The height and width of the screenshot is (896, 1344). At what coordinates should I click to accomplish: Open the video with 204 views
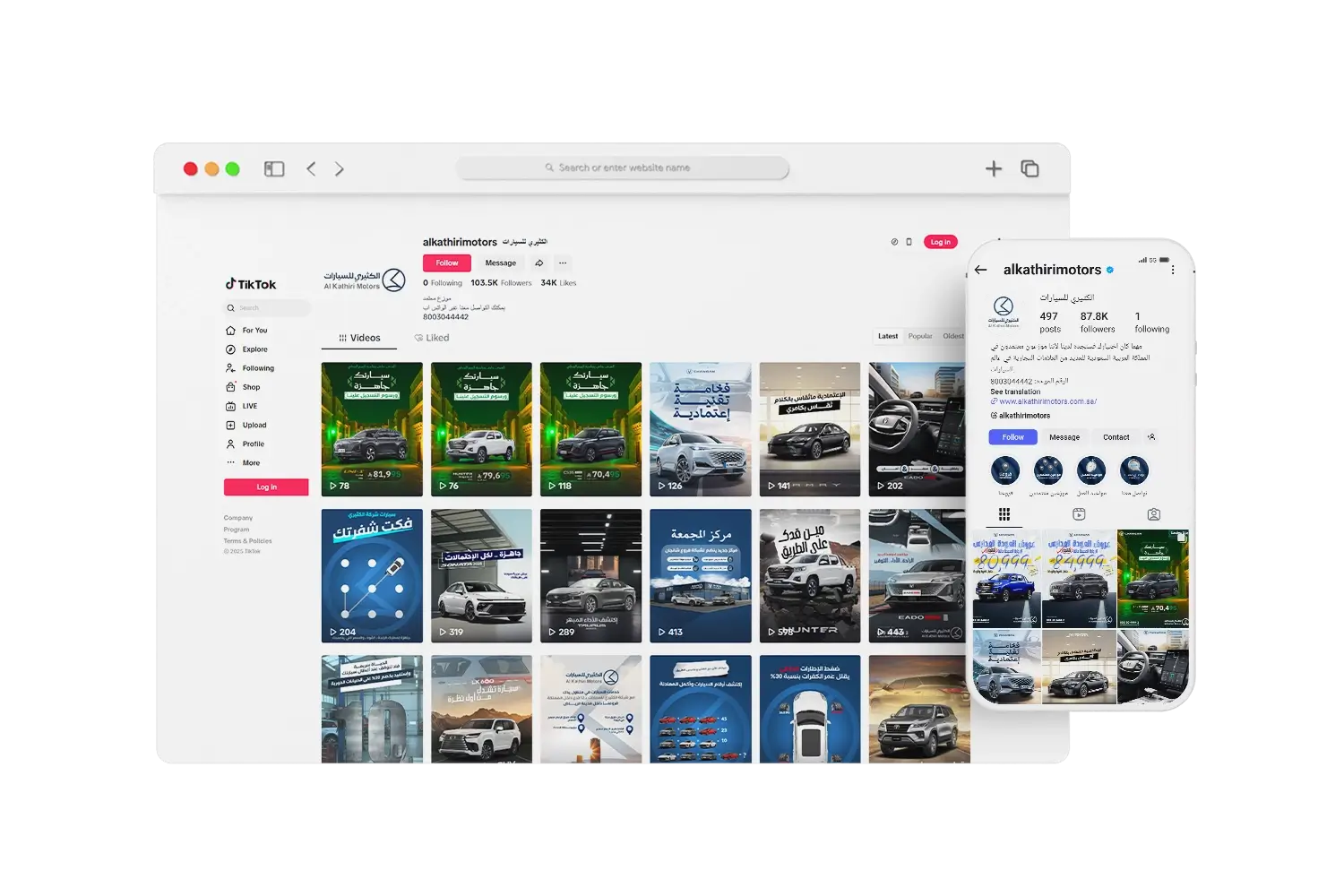[x=372, y=575]
